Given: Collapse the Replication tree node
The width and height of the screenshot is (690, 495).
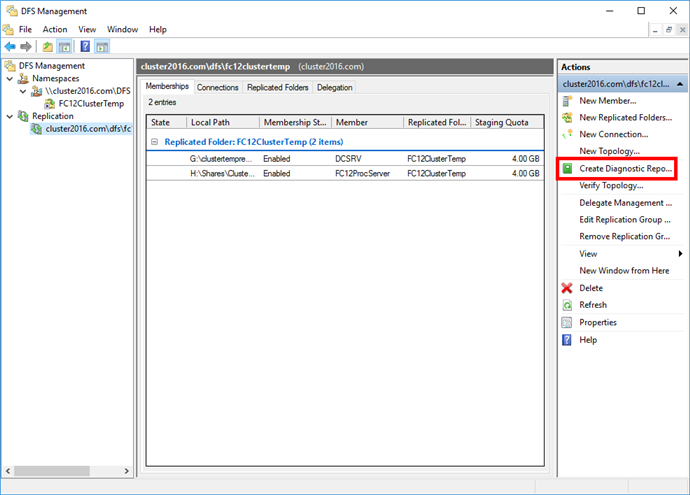Looking at the screenshot, I should click(10, 117).
